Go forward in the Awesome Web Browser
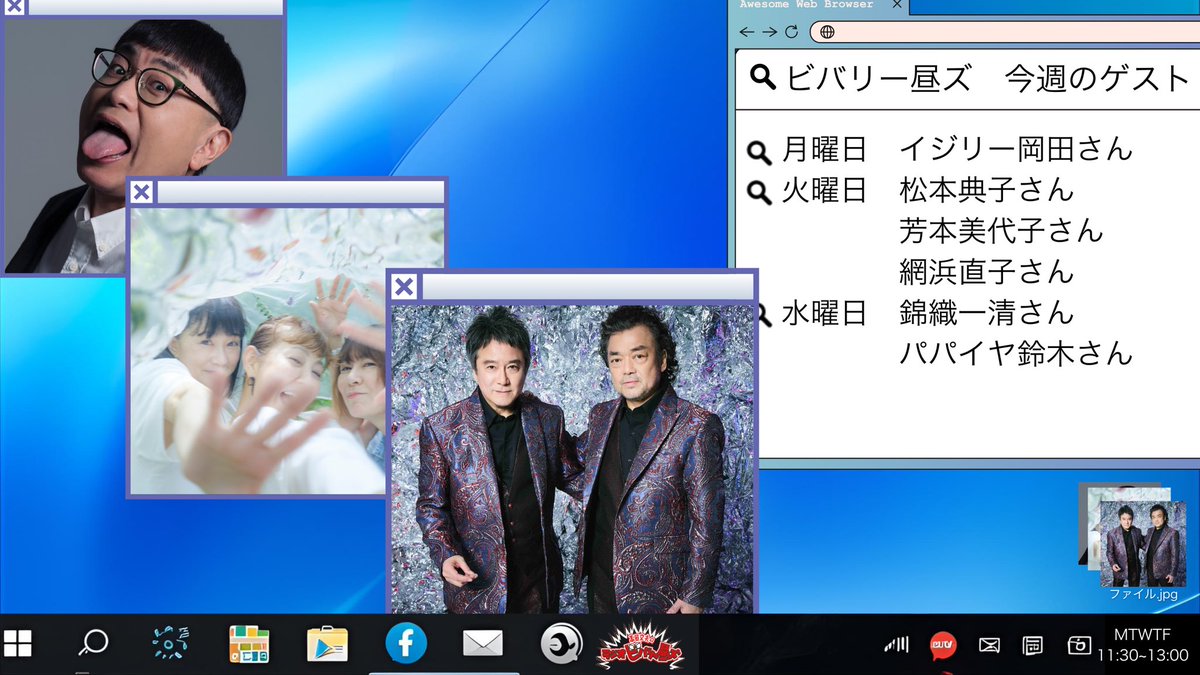 pyautogui.click(x=769, y=32)
